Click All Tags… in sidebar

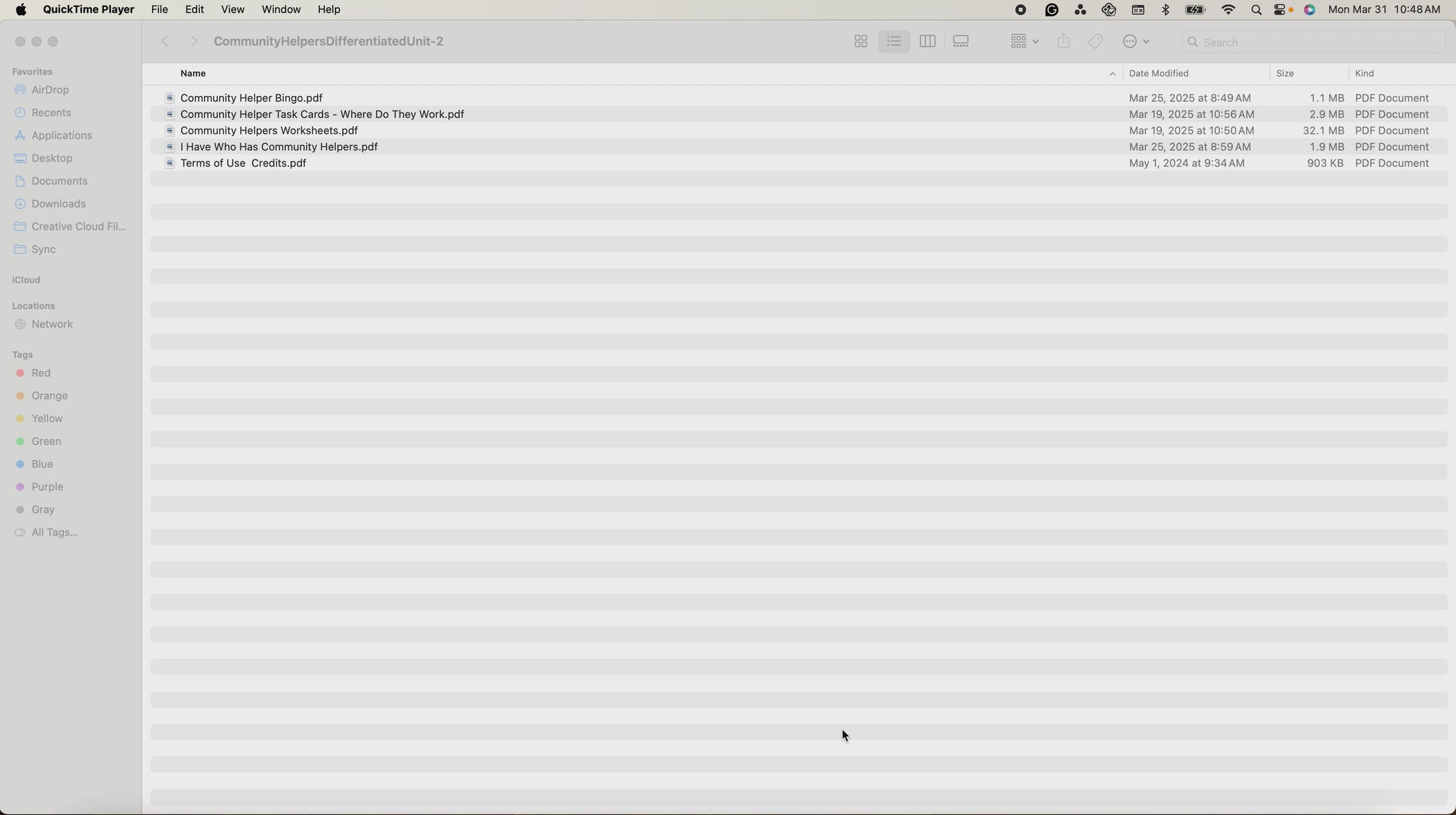54,533
